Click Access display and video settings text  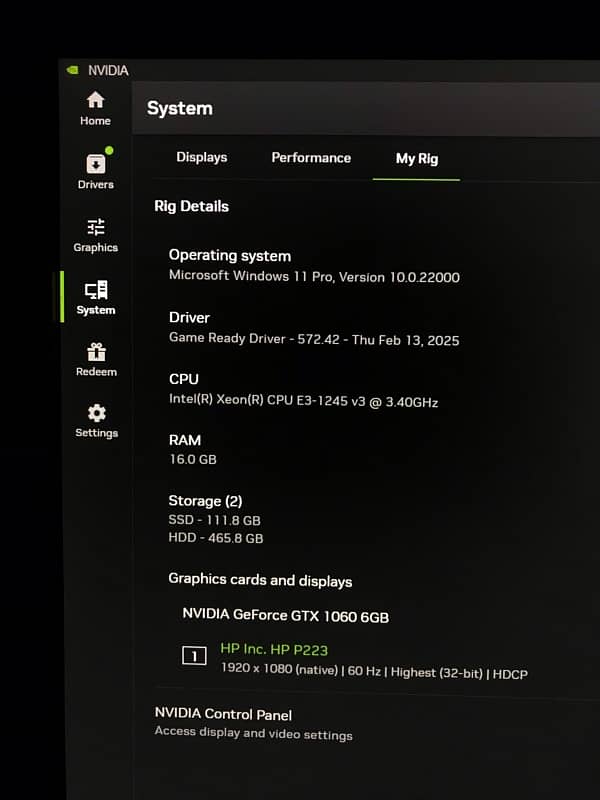click(254, 733)
